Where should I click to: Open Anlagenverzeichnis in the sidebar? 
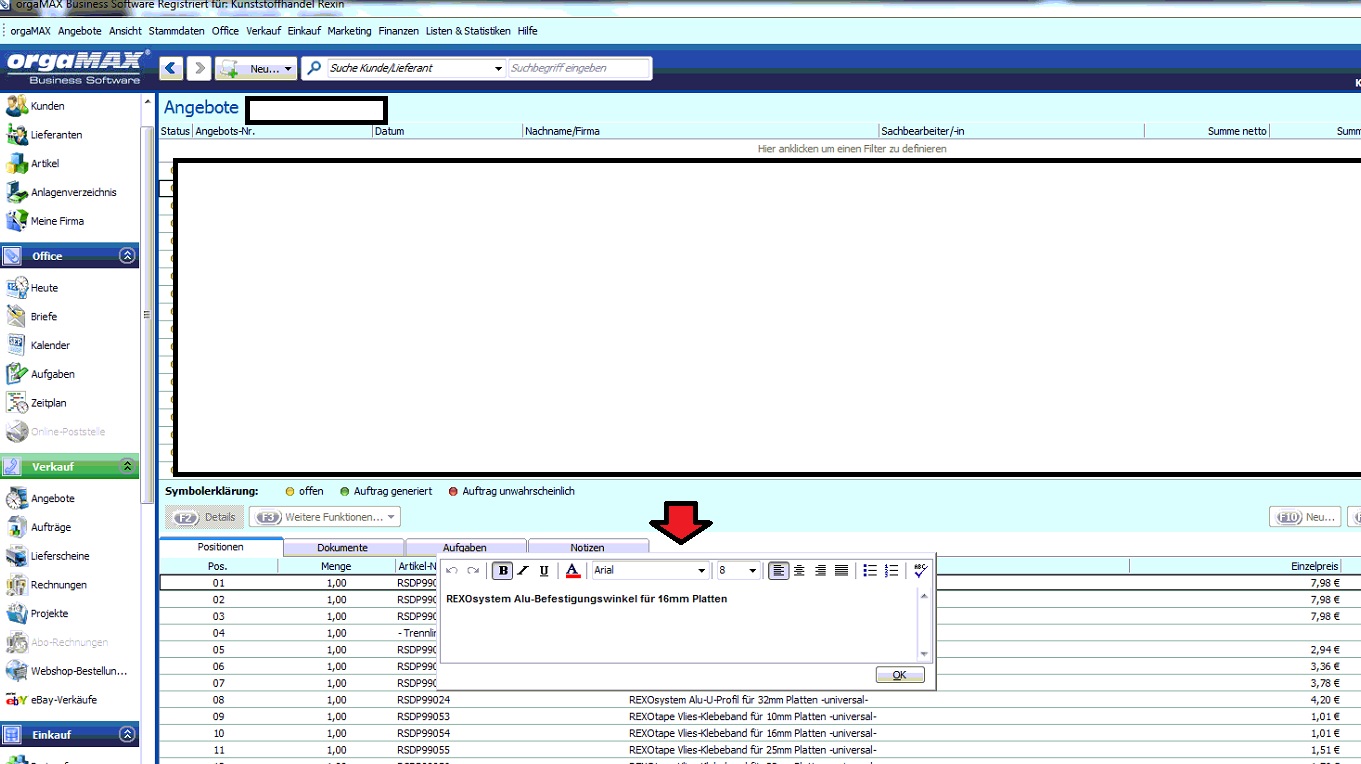click(61, 192)
